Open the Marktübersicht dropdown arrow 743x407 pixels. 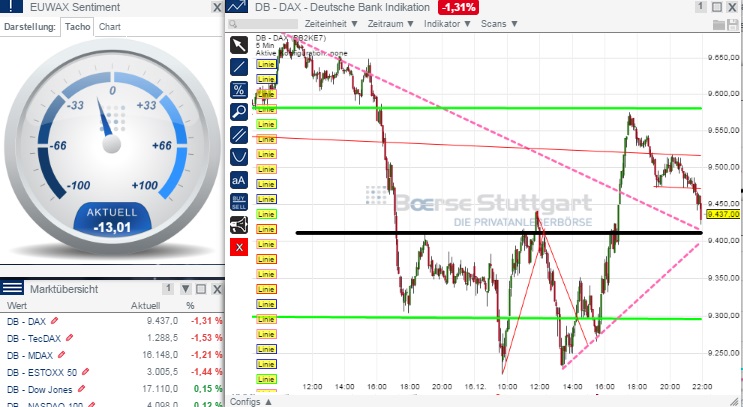pos(185,289)
